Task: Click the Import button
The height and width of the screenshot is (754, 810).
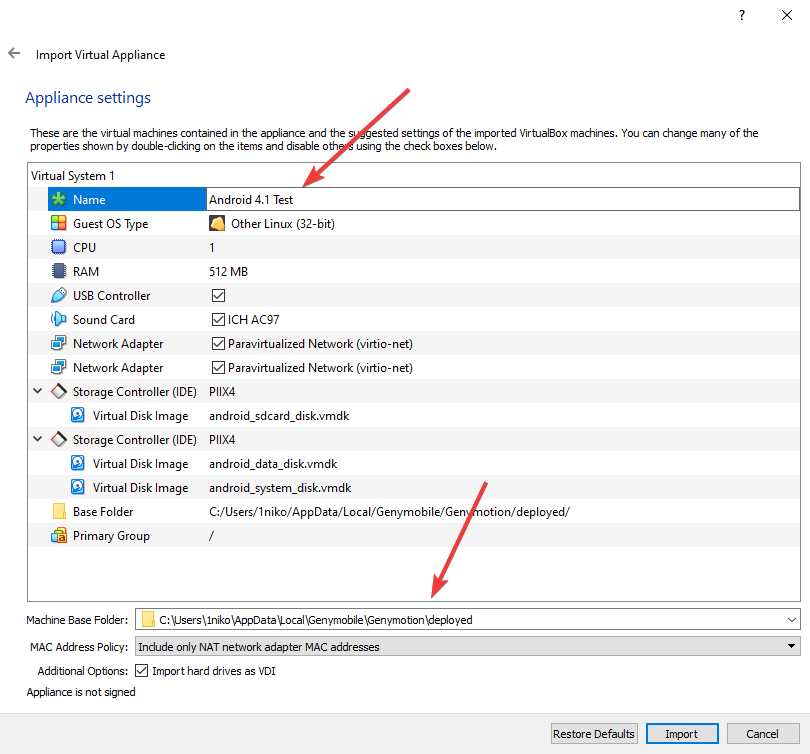Action: (x=682, y=733)
